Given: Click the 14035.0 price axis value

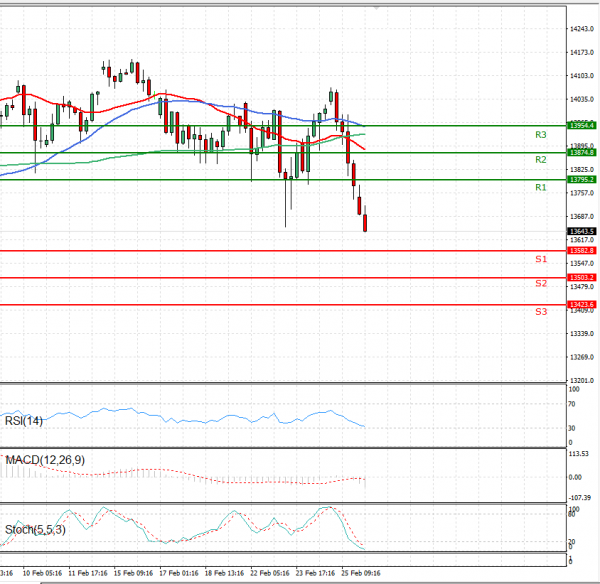Looking at the screenshot, I should pos(582,99).
